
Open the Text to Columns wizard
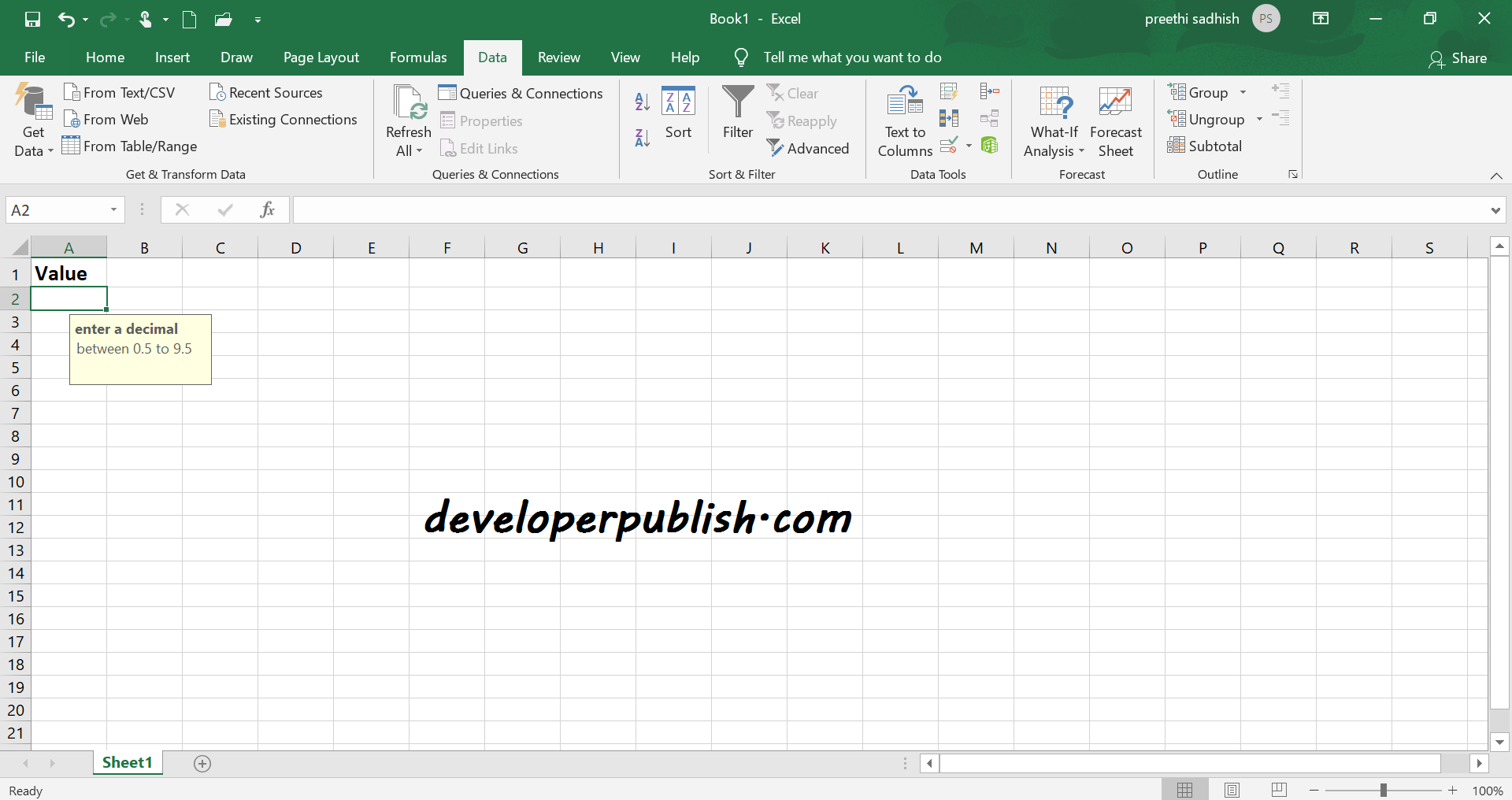click(x=904, y=120)
